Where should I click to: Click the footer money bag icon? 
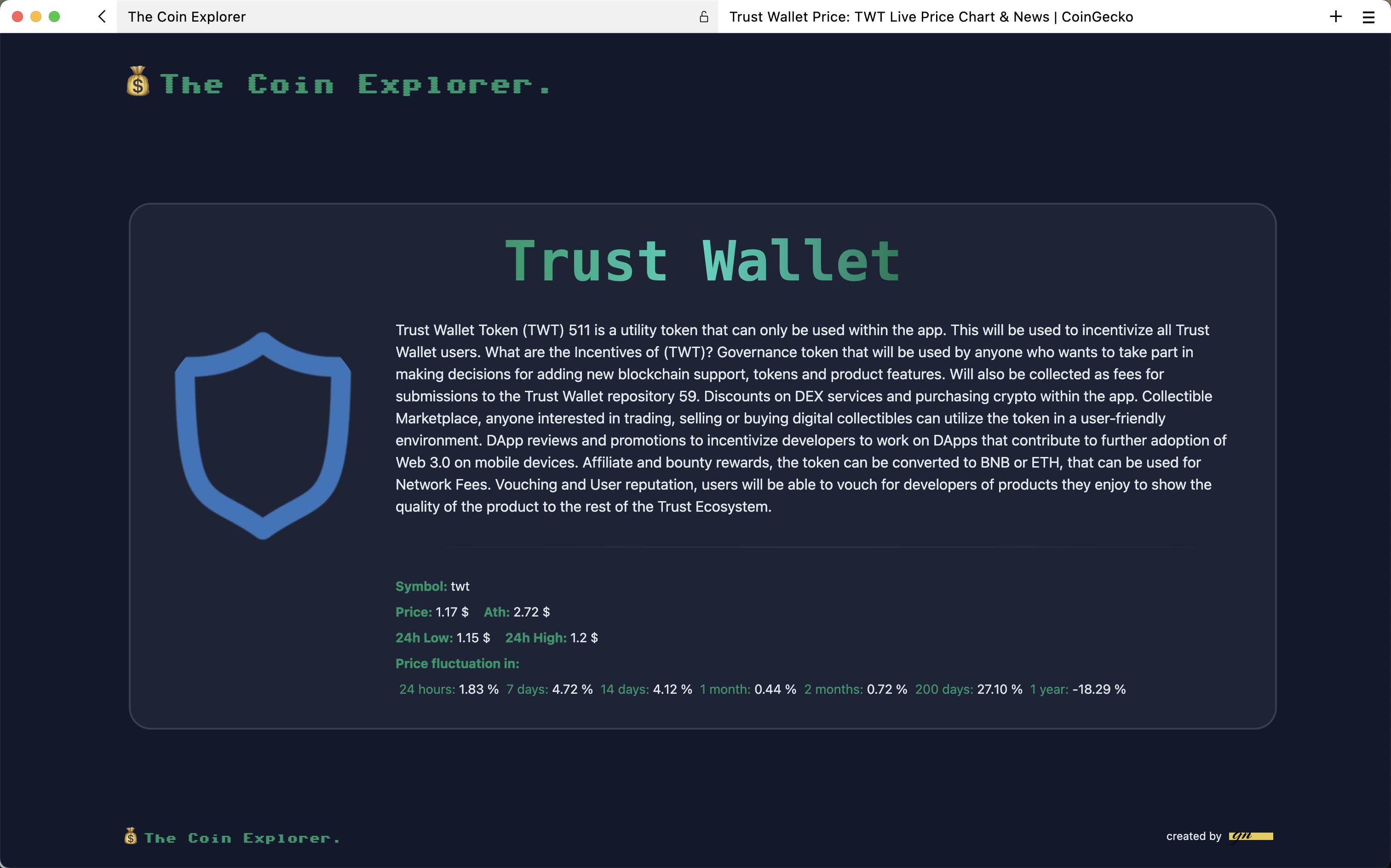click(x=131, y=836)
